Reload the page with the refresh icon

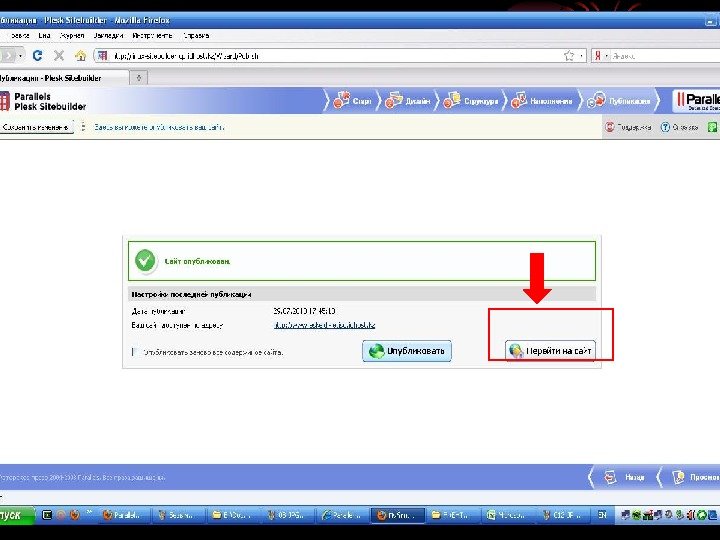pos(38,56)
